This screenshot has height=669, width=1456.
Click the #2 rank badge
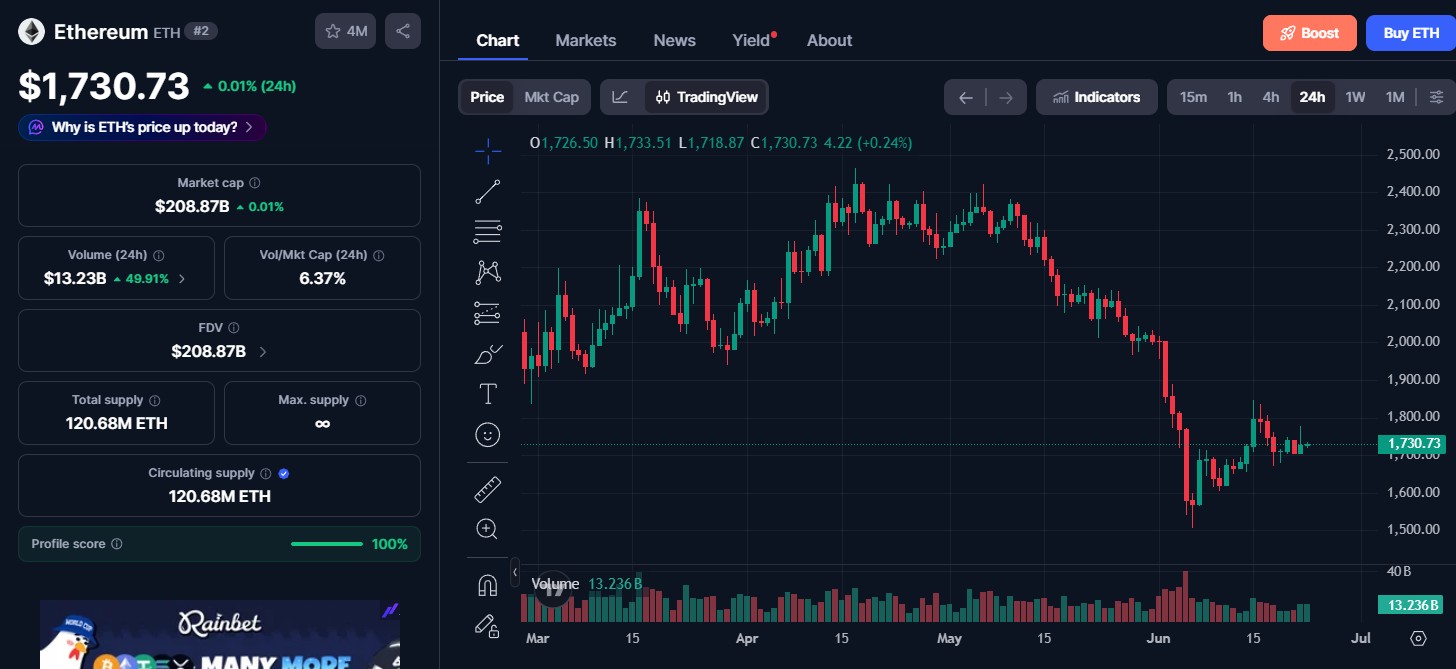coord(201,31)
